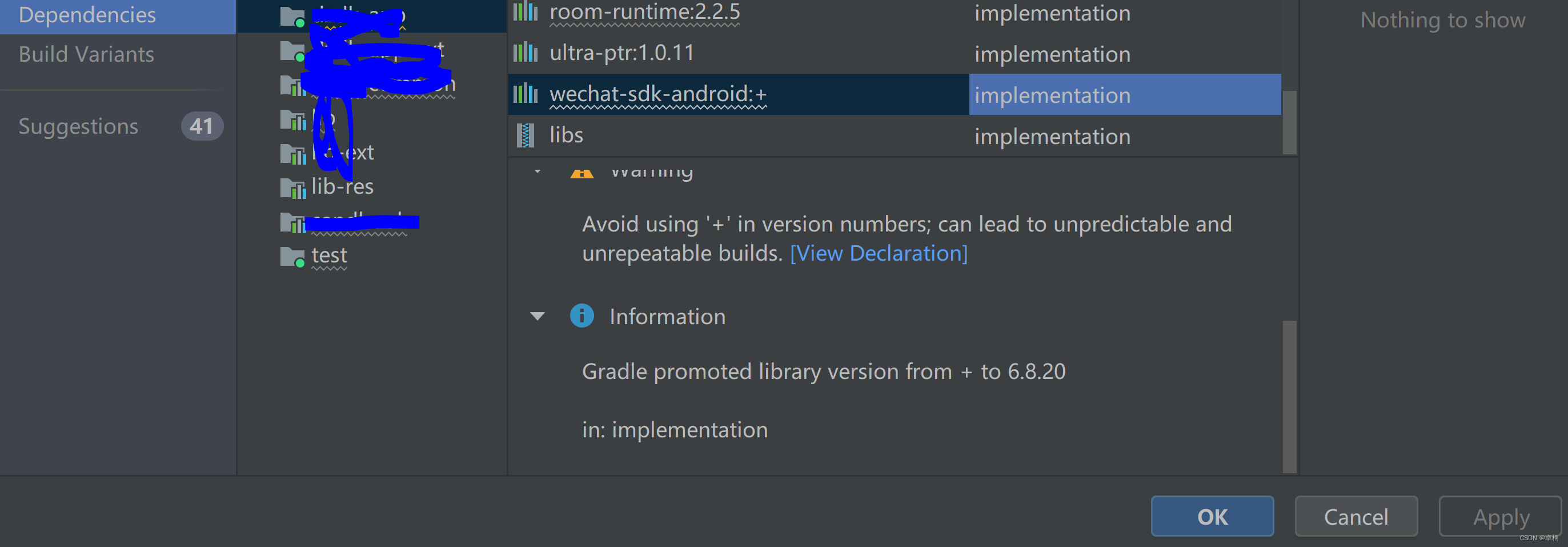The height and width of the screenshot is (547, 1568).
Task: Click the library icon beside room-runtime:2.2.5
Action: [x=526, y=11]
